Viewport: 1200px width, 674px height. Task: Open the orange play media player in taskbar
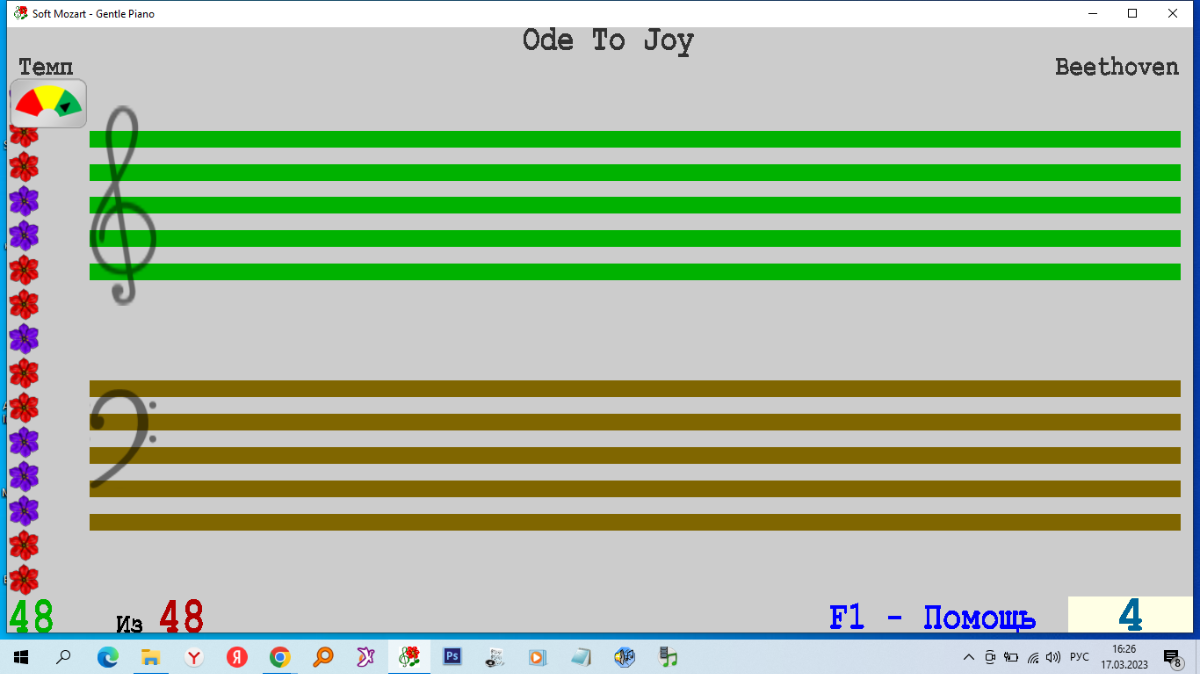tap(538, 657)
